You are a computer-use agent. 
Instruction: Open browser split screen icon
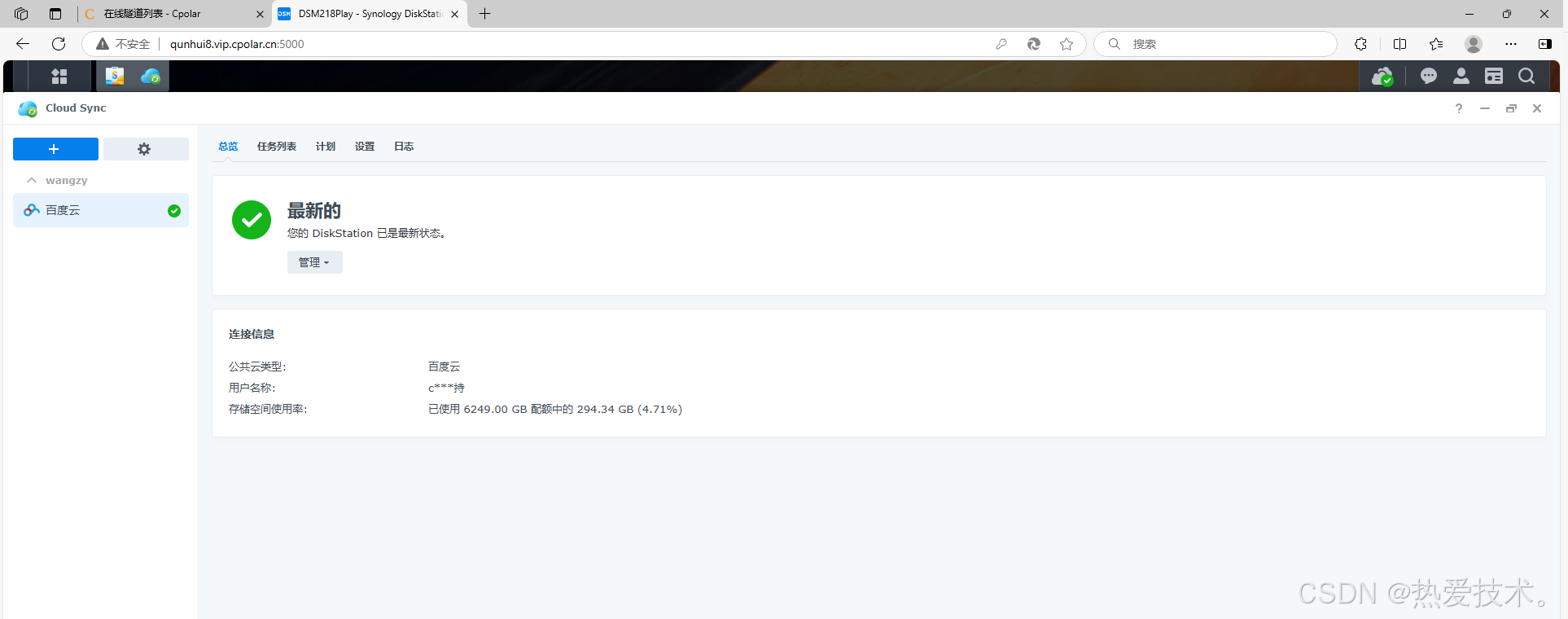1400,44
